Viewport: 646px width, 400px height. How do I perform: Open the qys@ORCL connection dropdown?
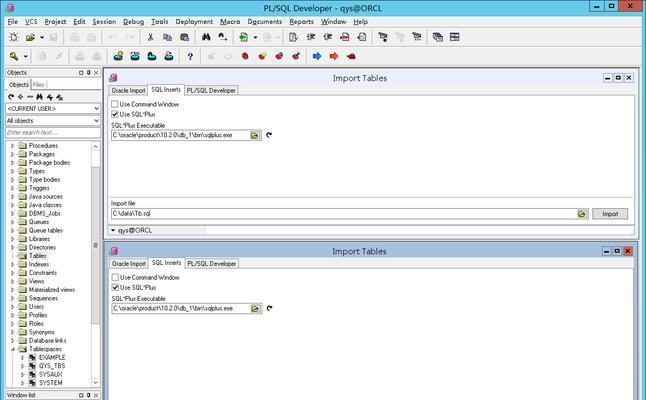(x=113, y=230)
